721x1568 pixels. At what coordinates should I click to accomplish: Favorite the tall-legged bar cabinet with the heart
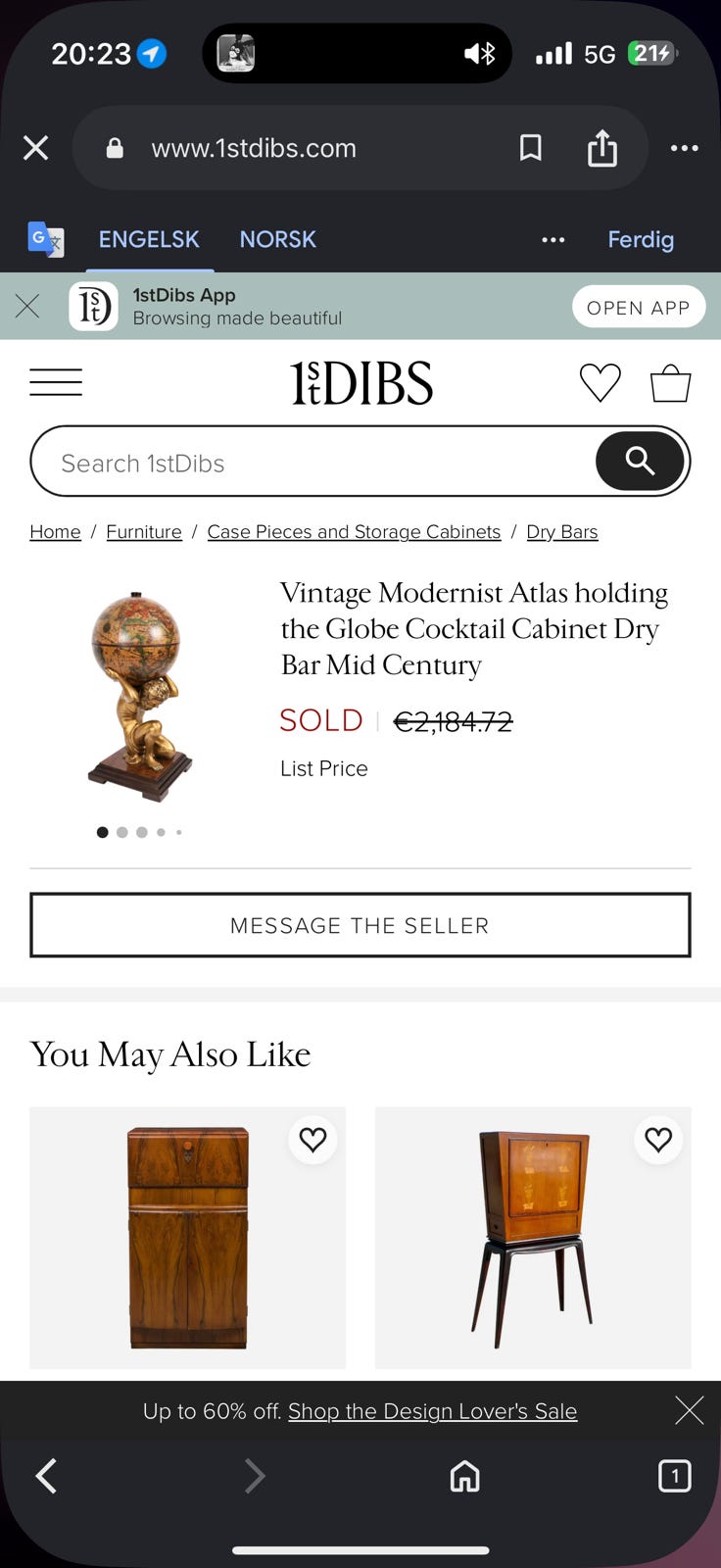point(658,1140)
